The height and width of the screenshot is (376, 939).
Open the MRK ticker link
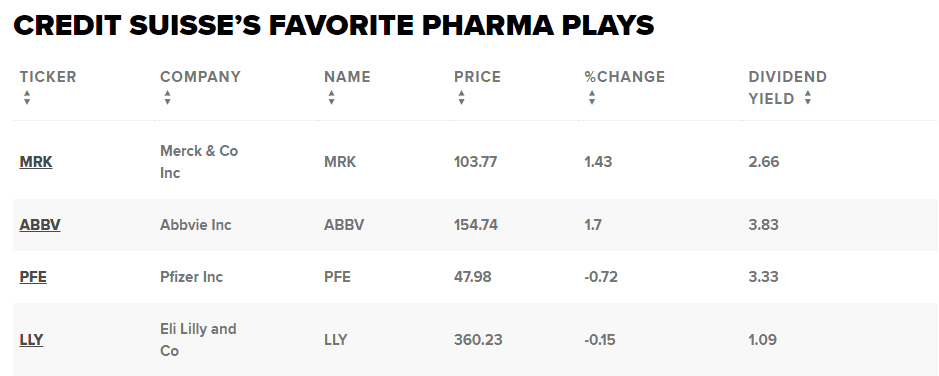point(36,162)
